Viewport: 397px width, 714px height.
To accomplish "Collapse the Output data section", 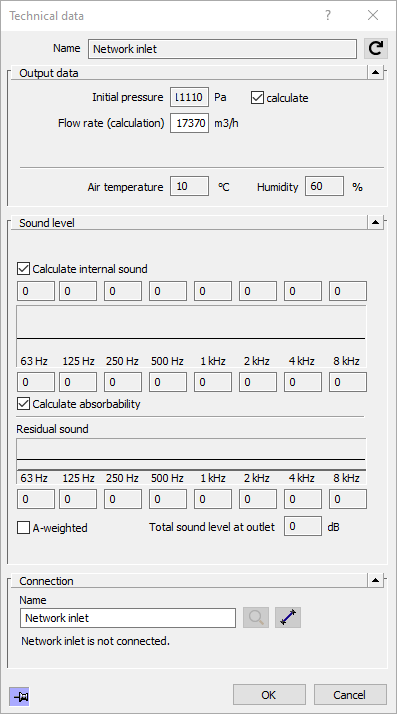I will point(375,72).
